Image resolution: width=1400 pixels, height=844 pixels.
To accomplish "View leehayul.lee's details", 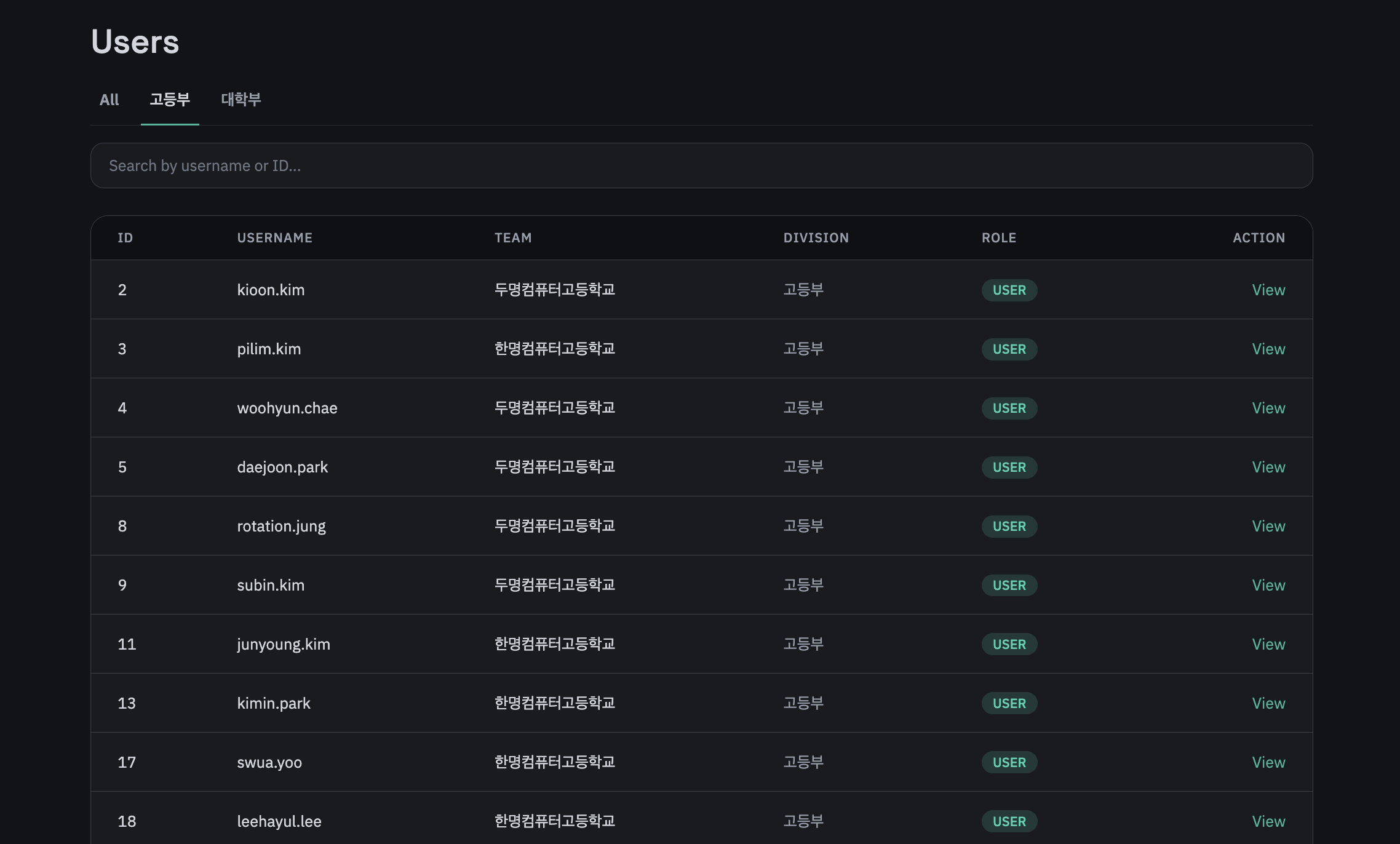I will (1268, 822).
